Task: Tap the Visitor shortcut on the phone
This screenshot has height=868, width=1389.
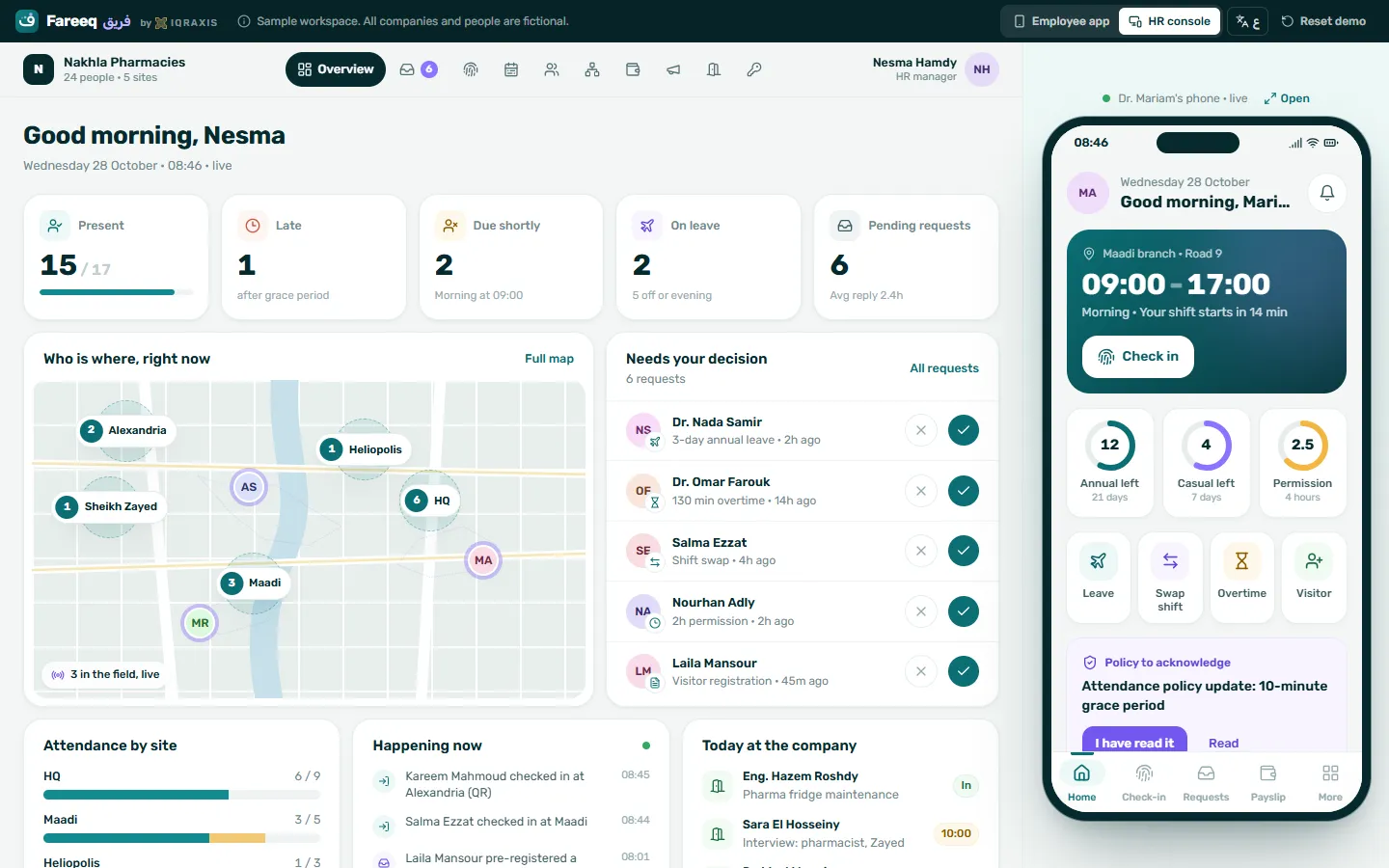Action: (1314, 577)
